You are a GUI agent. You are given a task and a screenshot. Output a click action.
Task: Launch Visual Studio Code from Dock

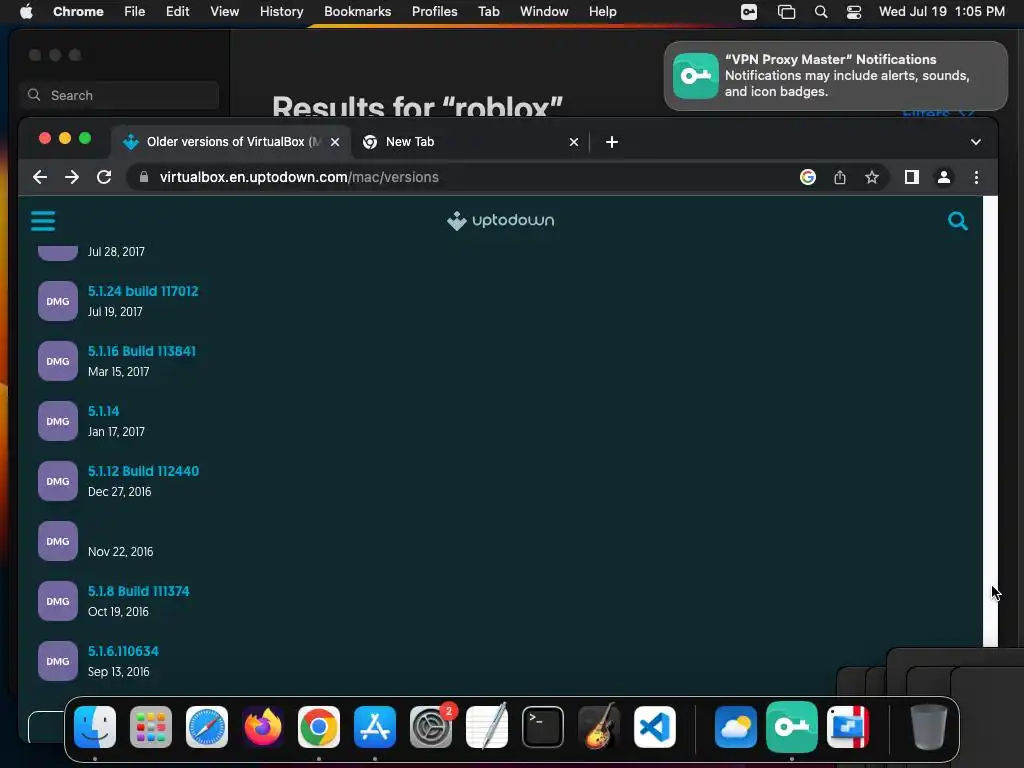tap(655, 727)
